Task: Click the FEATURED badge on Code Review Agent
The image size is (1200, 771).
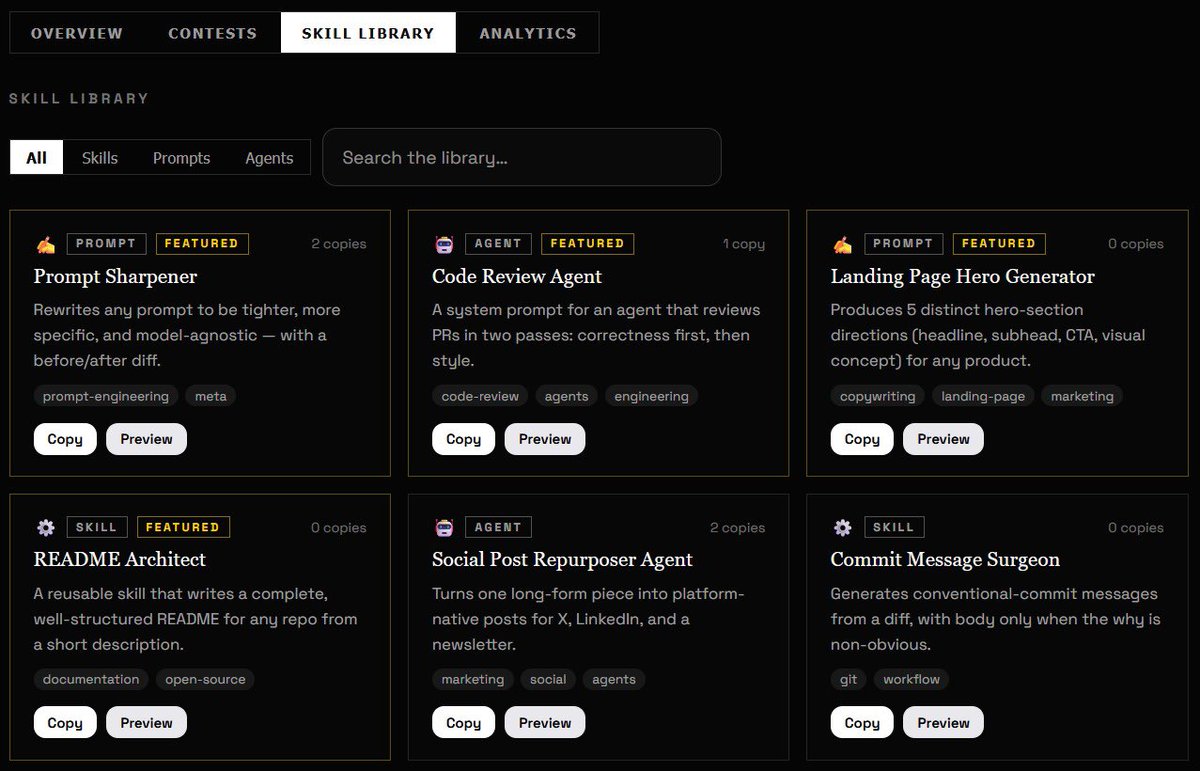Action: (587, 243)
